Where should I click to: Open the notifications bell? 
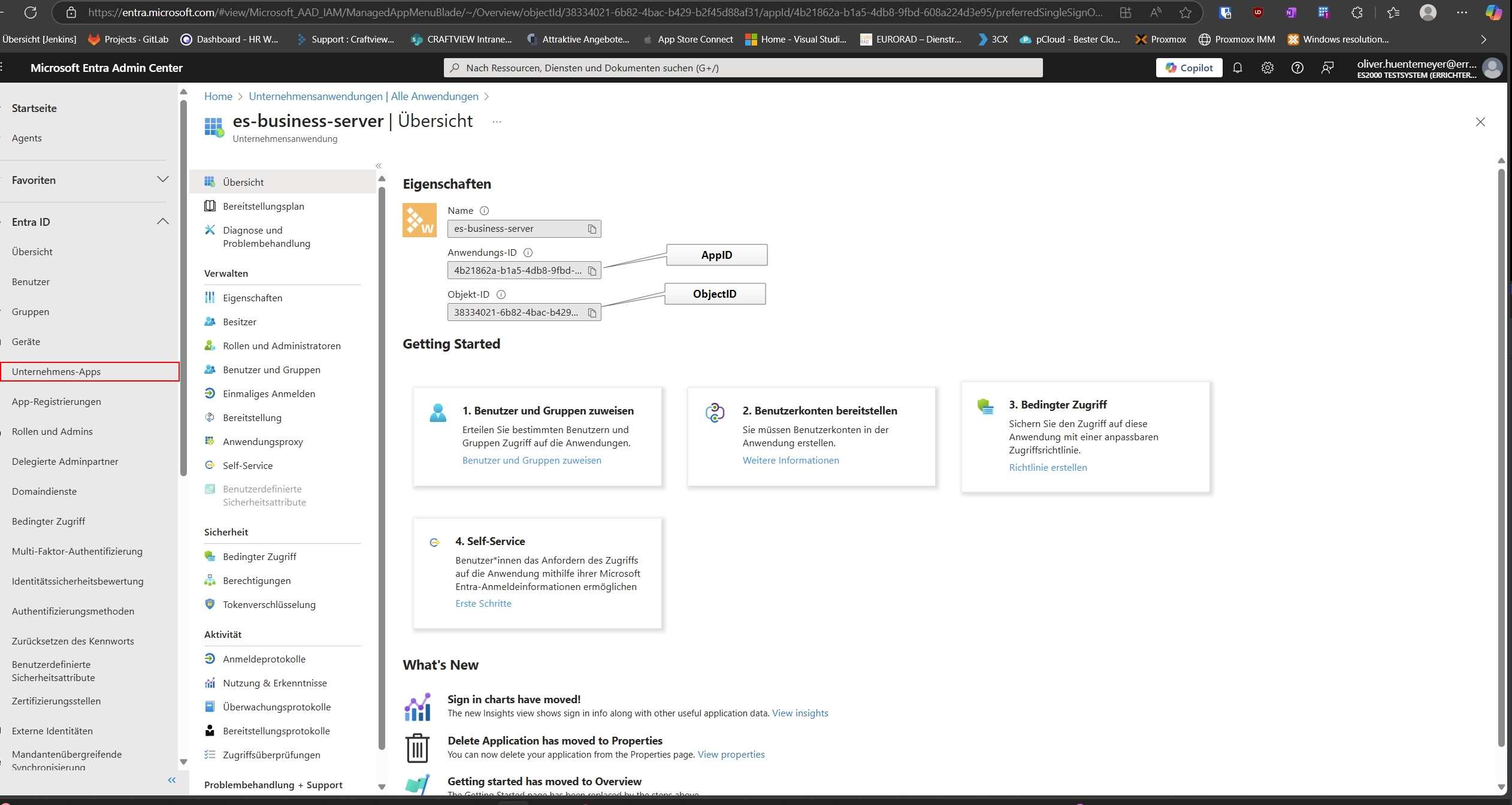(x=1238, y=68)
